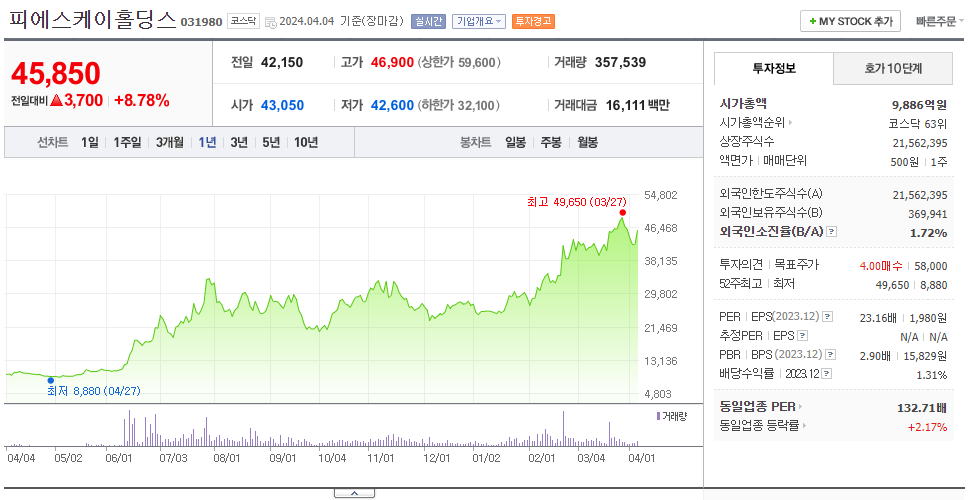Click the 외국인보유주식수(B) value 369,941
This screenshot has width=968, height=500.
click(927, 214)
